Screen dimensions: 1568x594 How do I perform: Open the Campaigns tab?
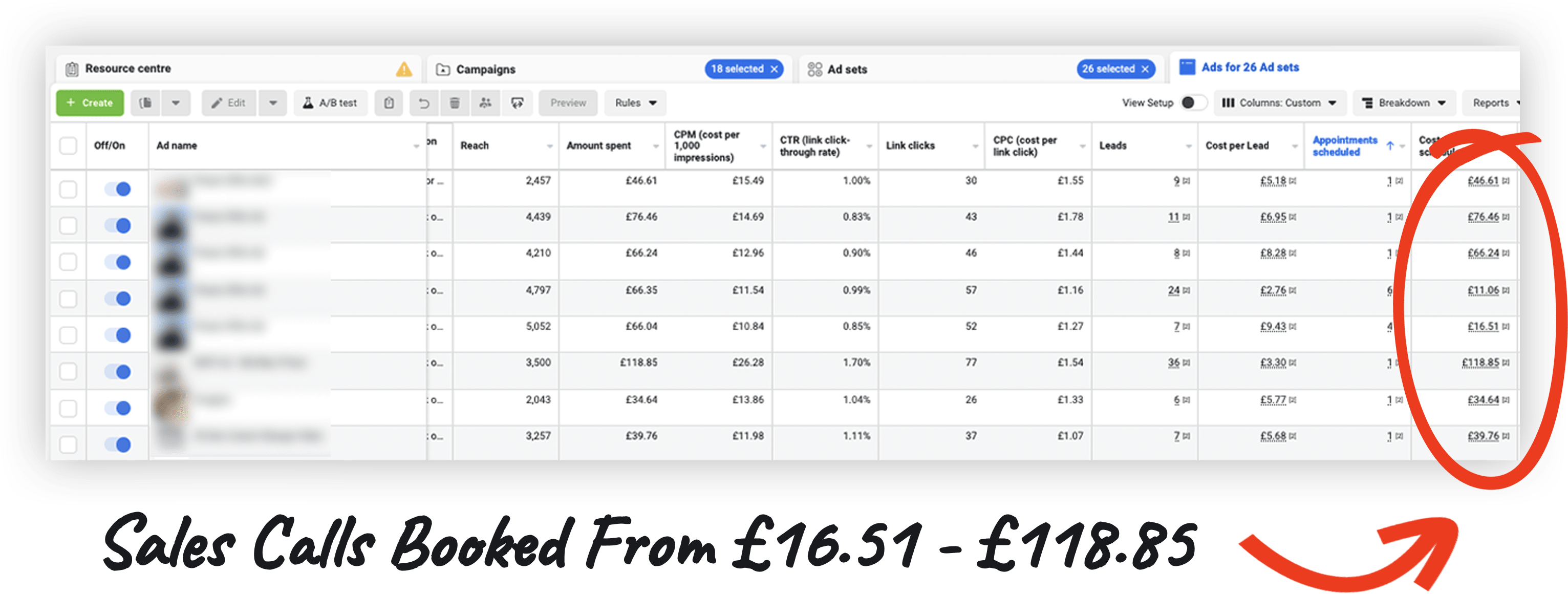[x=485, y=69]
